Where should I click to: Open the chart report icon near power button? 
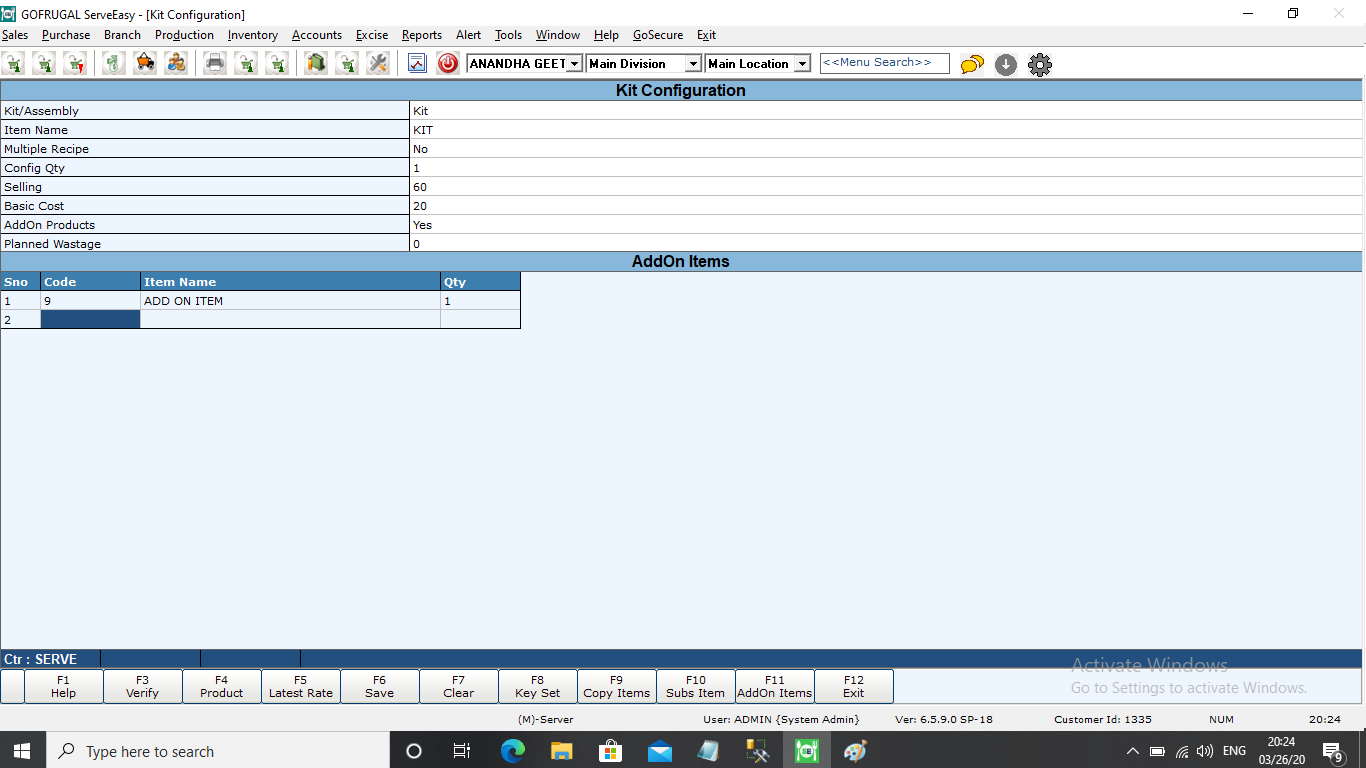417,63
